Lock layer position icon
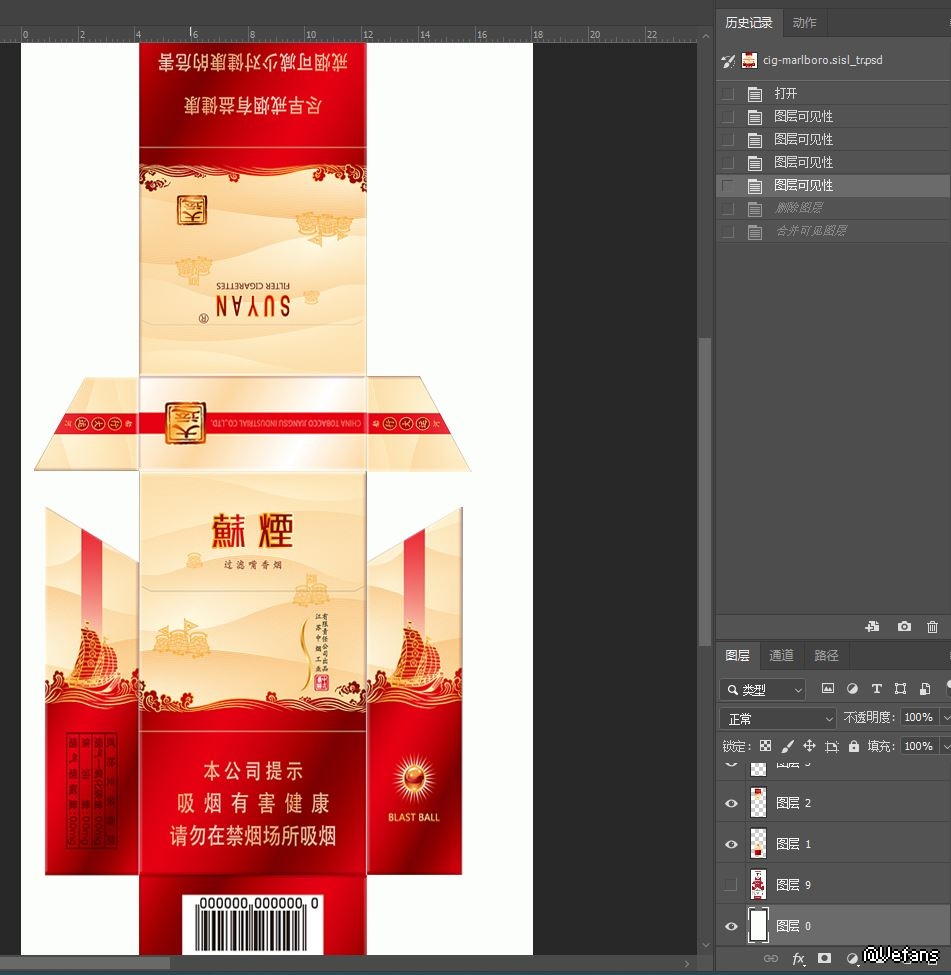The image size is (951, 975). coord(809,746)
